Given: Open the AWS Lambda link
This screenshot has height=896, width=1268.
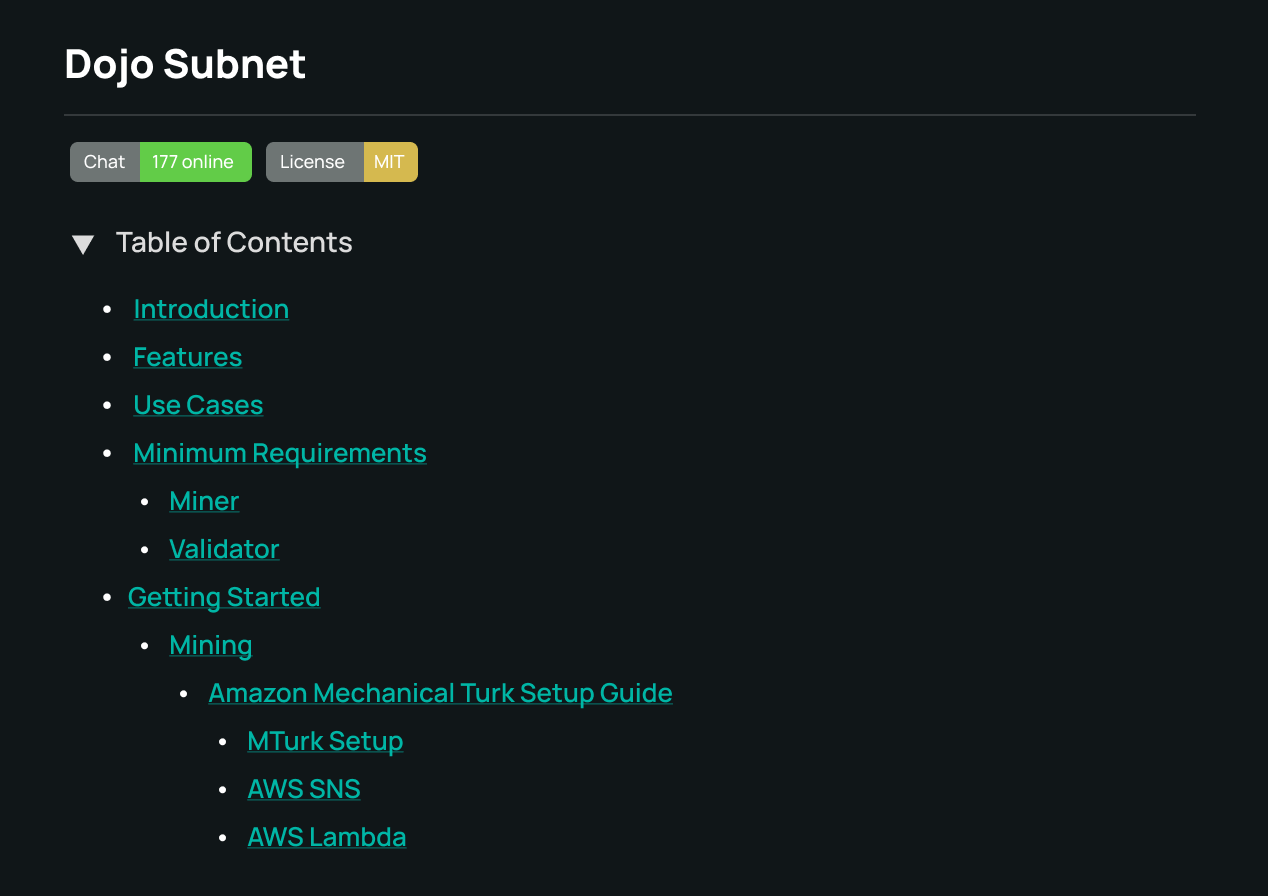Looking at the screenshot, I should click(327, 837).
